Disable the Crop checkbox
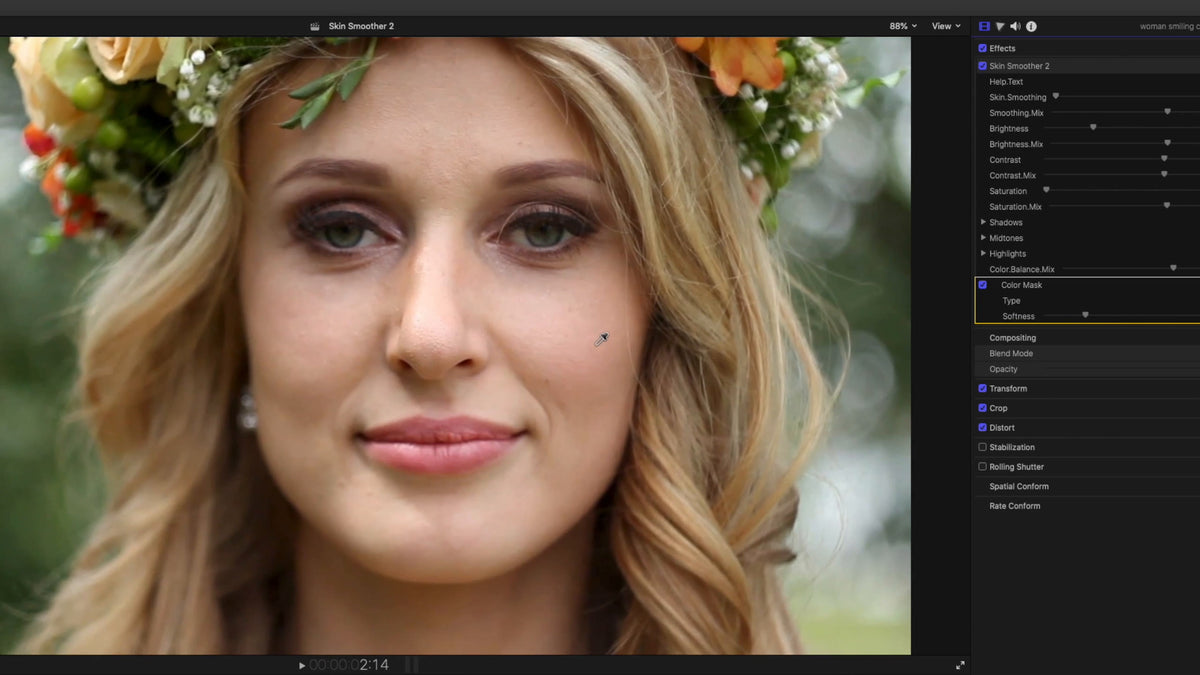This screenshot has height=675, width=1200. click(x=982, y=408)
